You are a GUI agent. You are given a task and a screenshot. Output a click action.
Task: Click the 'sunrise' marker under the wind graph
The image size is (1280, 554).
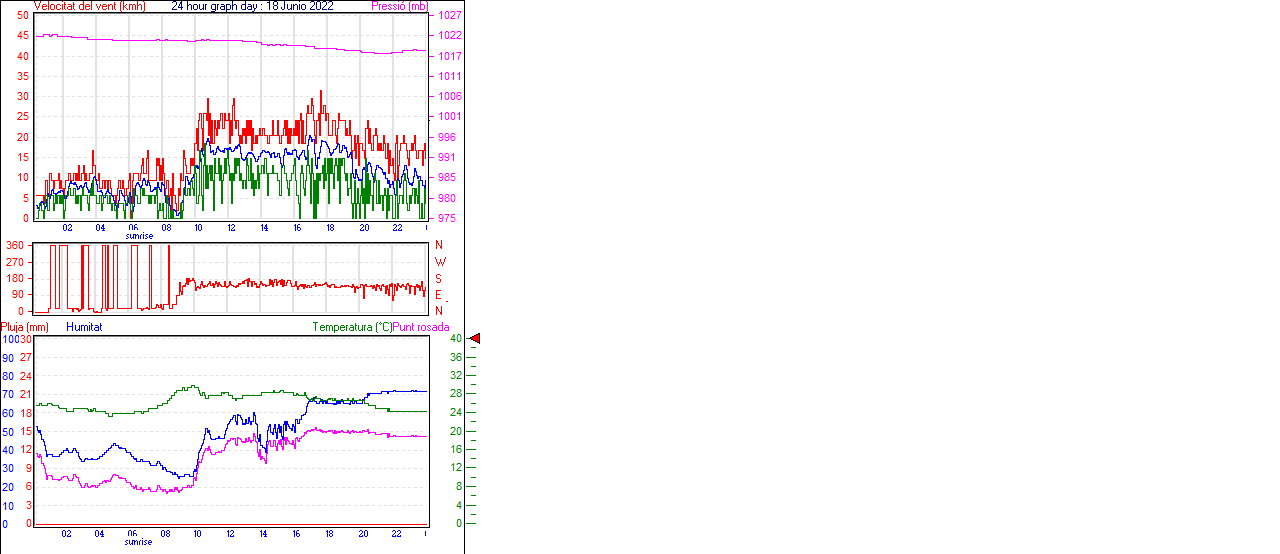pos(139,236)
